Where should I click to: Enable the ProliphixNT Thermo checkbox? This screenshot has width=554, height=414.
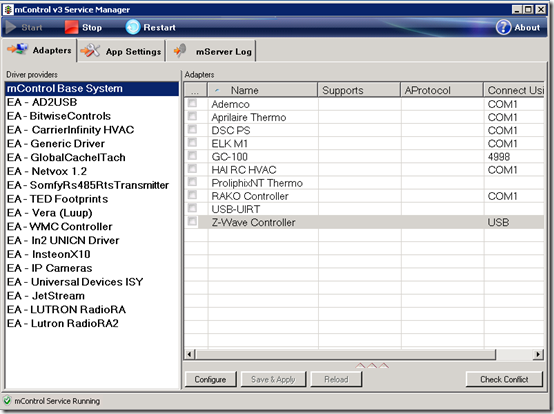point(192,182)
